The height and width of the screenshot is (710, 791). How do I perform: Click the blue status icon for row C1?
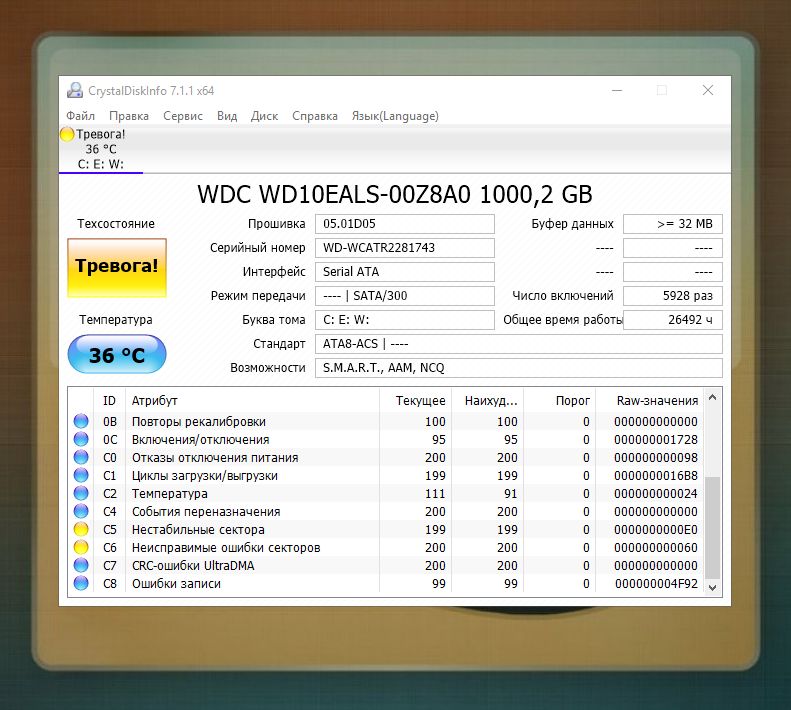click(81, 475)
